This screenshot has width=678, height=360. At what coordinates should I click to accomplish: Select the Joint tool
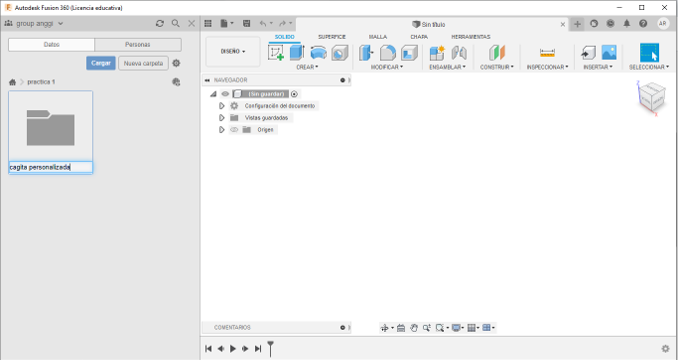[x=459, y=53]
